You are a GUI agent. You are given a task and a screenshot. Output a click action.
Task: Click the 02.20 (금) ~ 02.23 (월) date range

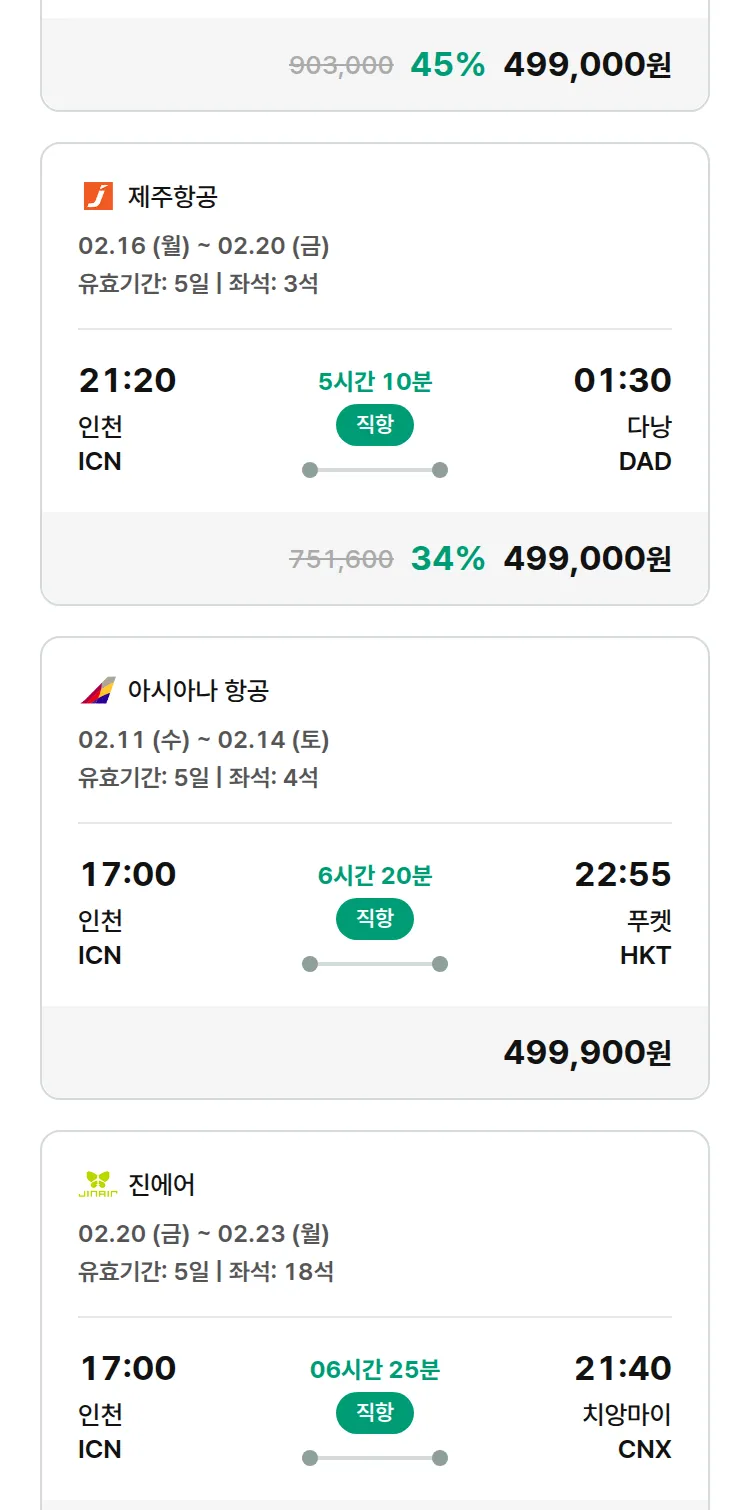pyautogui.click(x=204, y=1234)
